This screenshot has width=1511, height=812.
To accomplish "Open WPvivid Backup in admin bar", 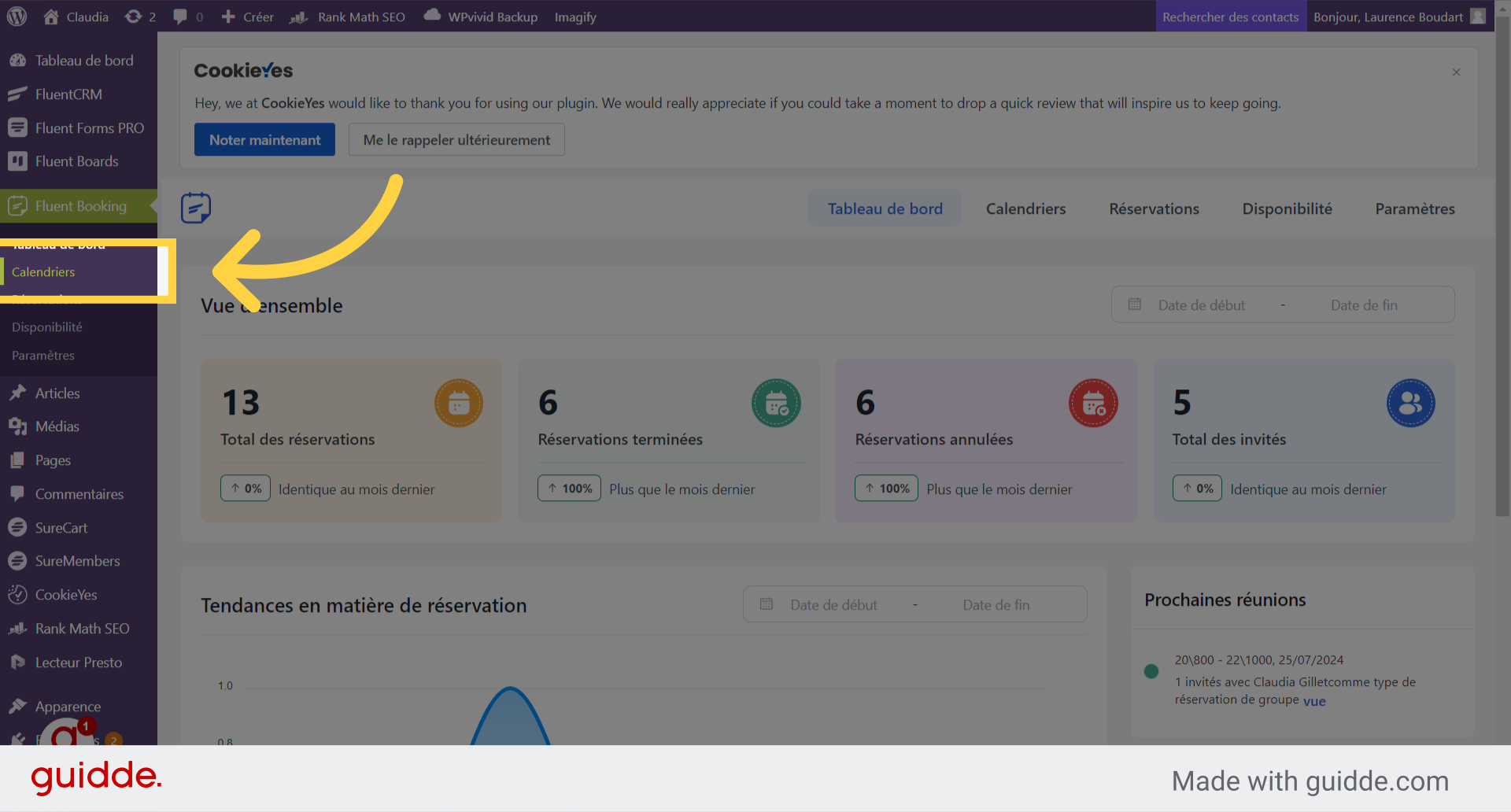I will (x=481, y=17).
